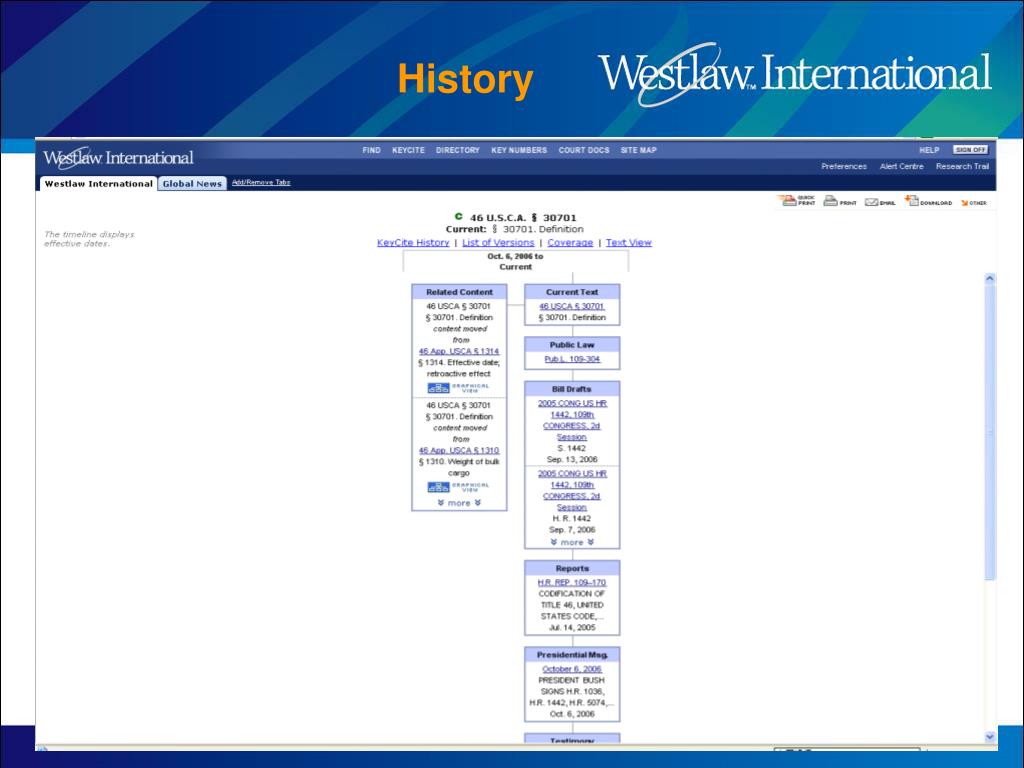Open H.R. REP. 109-170 report link
Viewport: 1024px width, 768px height.
coord(572,583)
